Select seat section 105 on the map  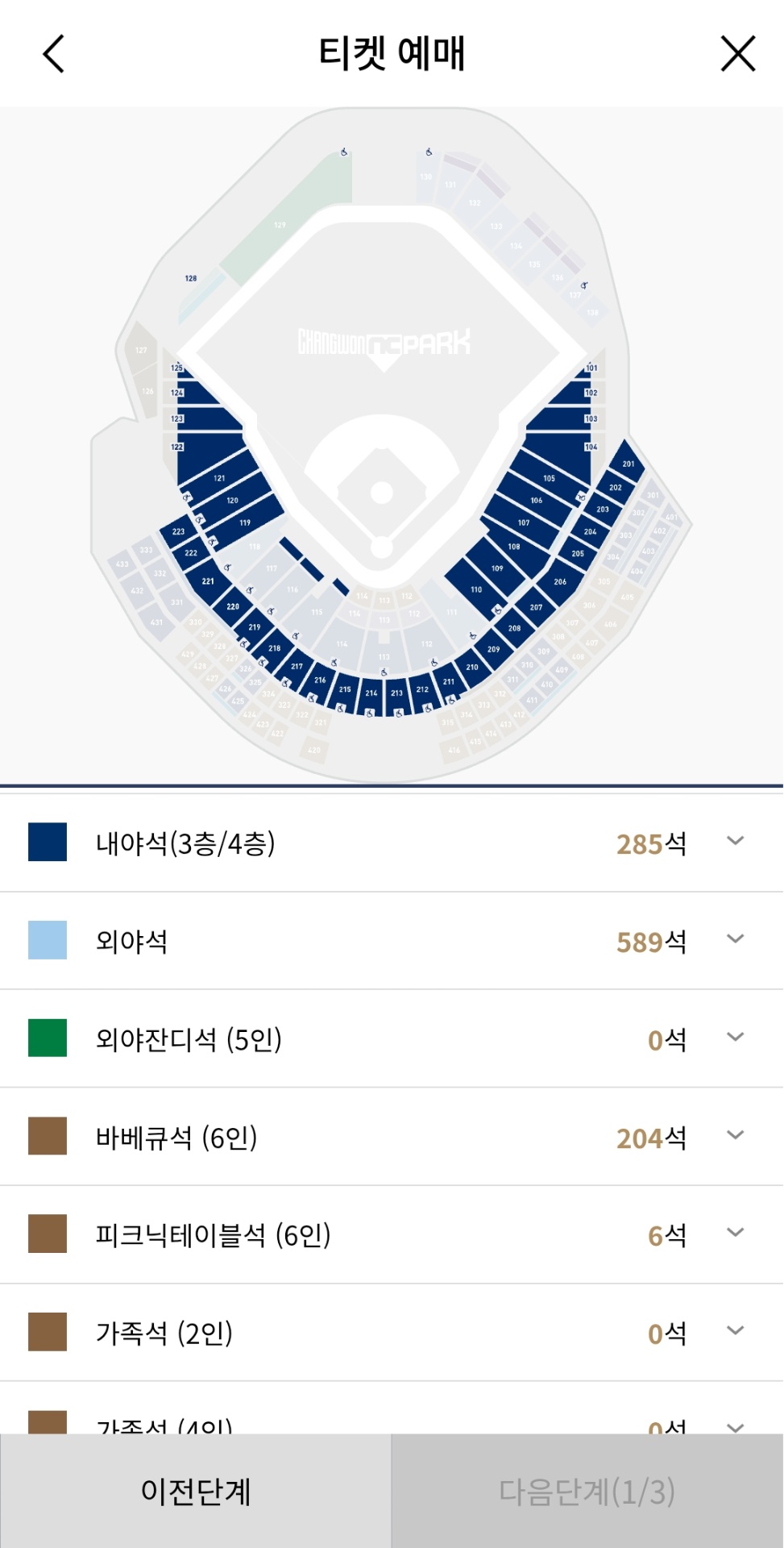tap(549, 478)
